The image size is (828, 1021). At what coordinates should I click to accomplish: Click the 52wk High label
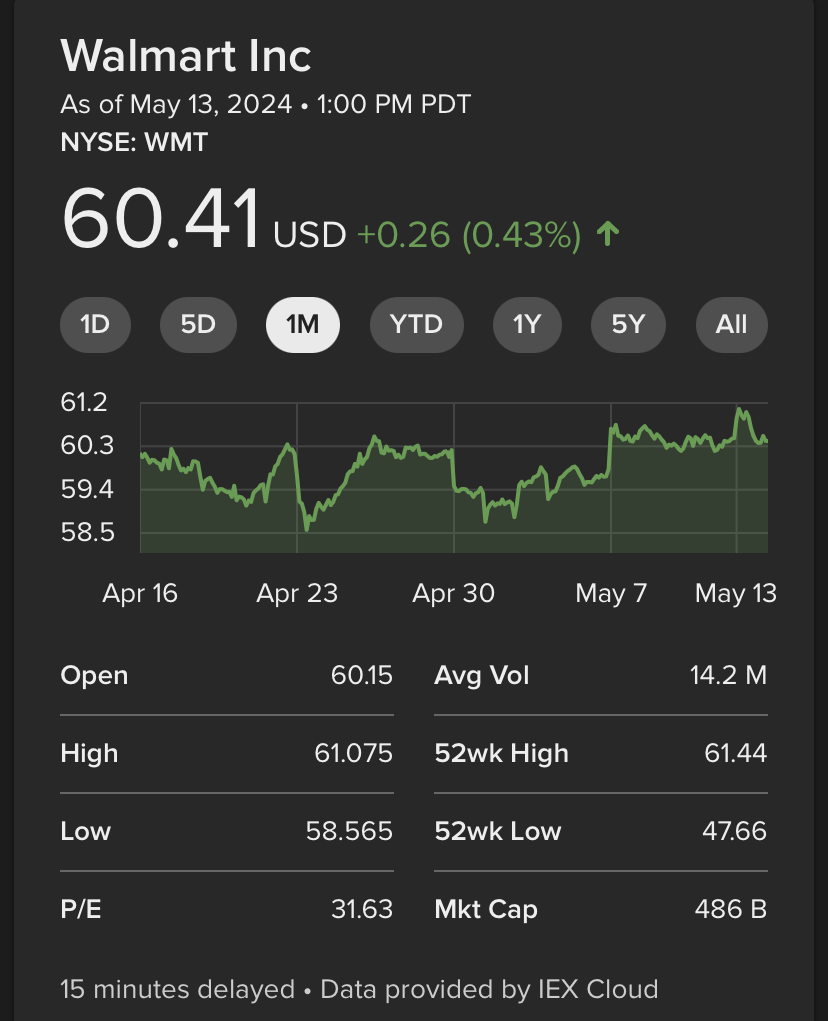click(502, 754)
